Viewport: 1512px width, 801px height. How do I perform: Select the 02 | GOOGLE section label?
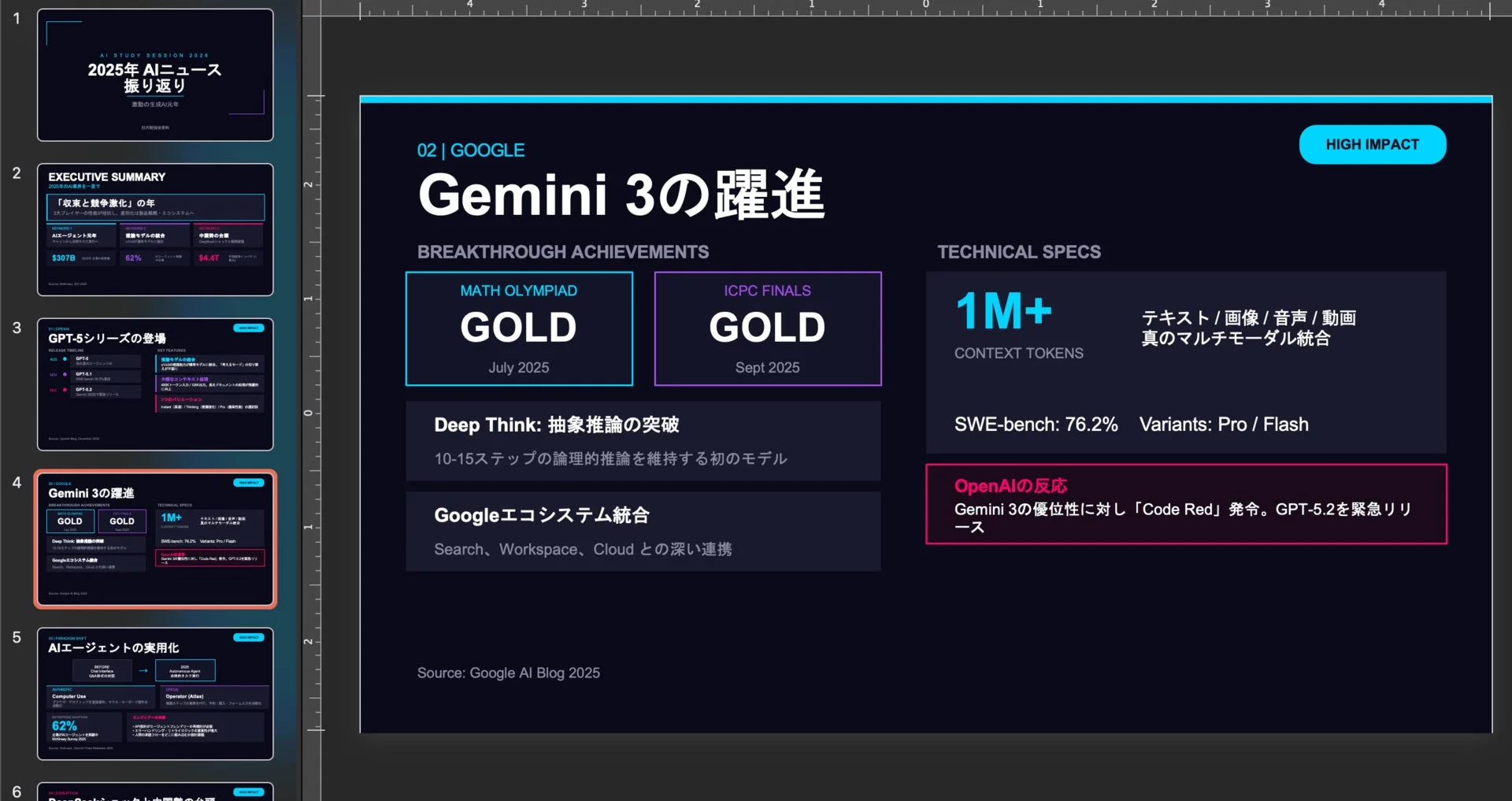470,150
